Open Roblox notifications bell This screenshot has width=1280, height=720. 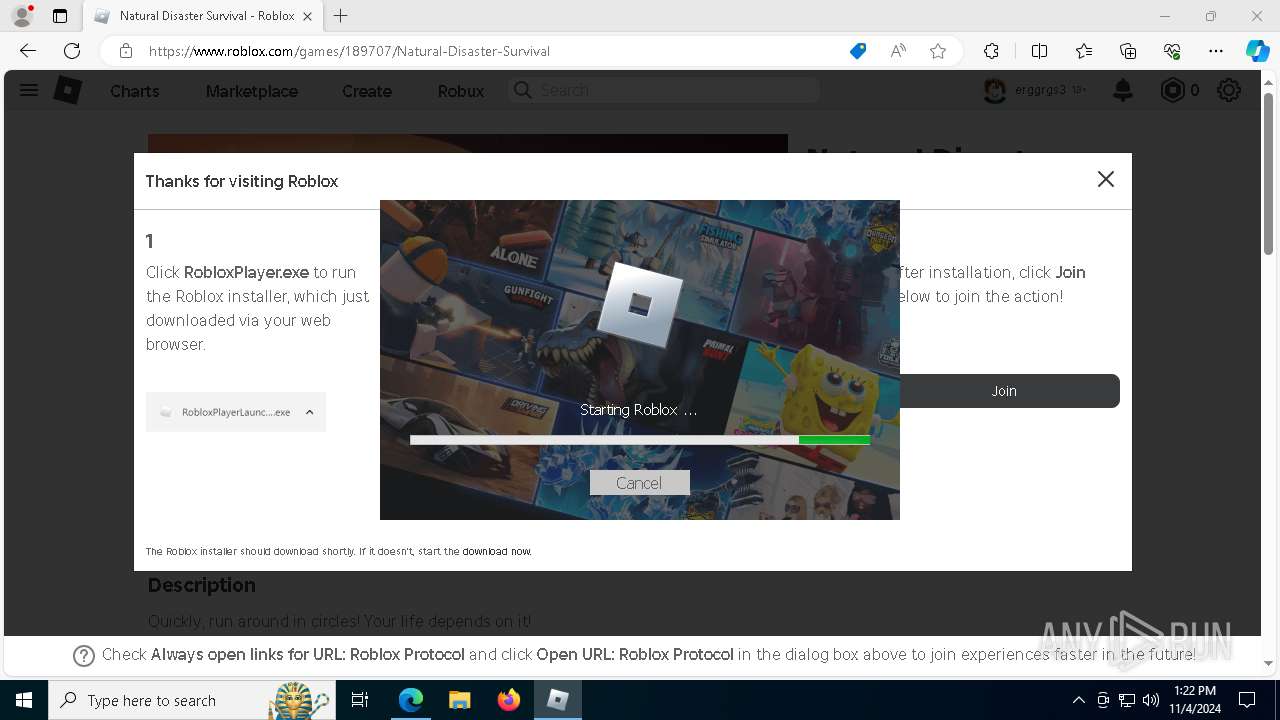tap(1123, 91)
